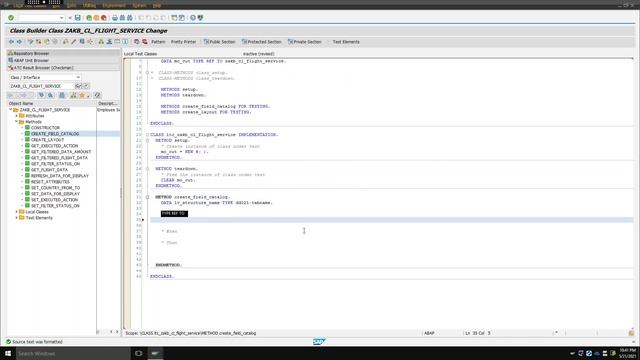Image resolution: width=640 pixels, height=360 pixels.
Task: Collapse the ZAKB_CL_FLIGHT_SERVICE root node
Action: coord(11,110)
